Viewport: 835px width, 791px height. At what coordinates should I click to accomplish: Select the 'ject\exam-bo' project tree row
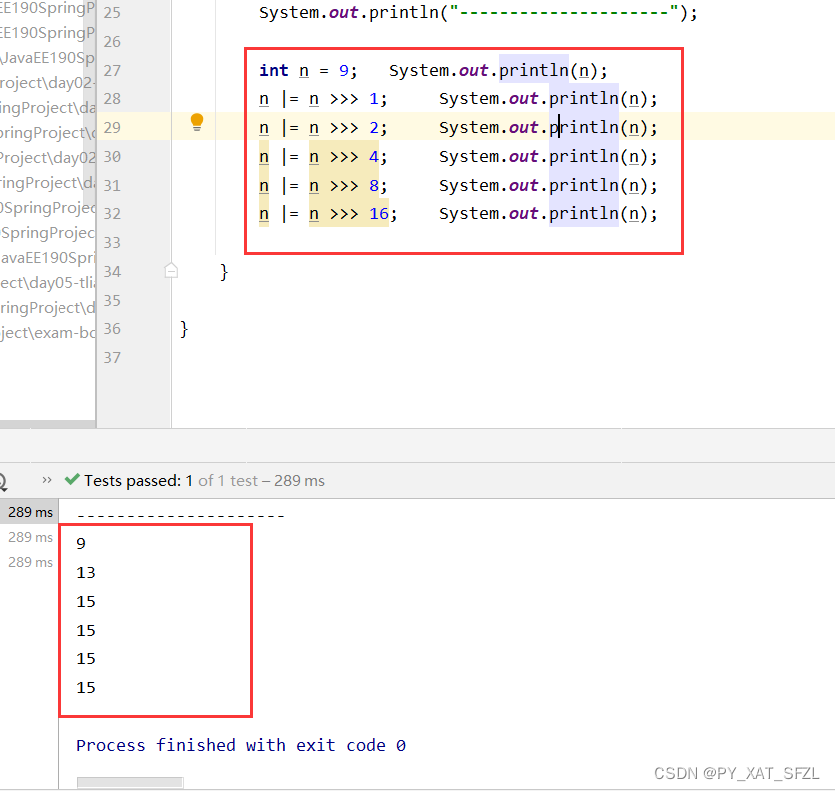pos(47,332)
